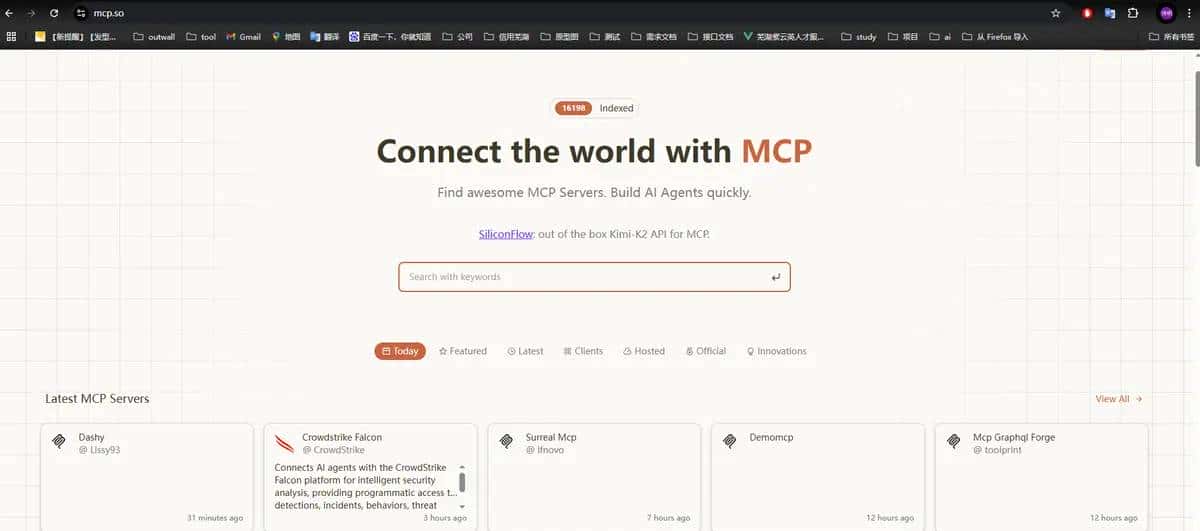Click View All for latest servers
Image resolution: width=1200 pixels, height=531 pixels.
1118,399
